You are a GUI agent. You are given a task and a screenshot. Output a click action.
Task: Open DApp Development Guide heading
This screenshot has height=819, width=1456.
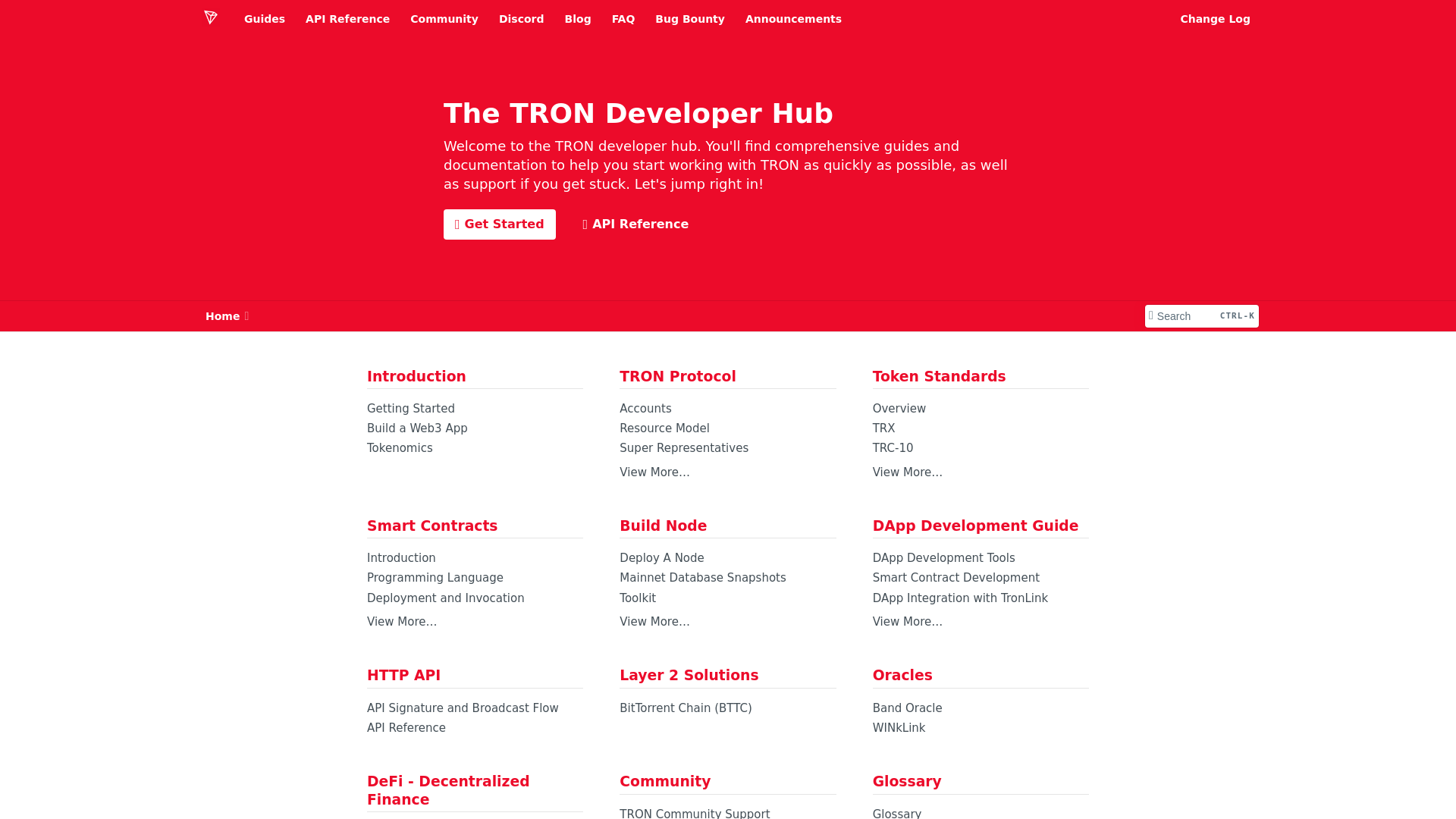click(x=975, y=526)
